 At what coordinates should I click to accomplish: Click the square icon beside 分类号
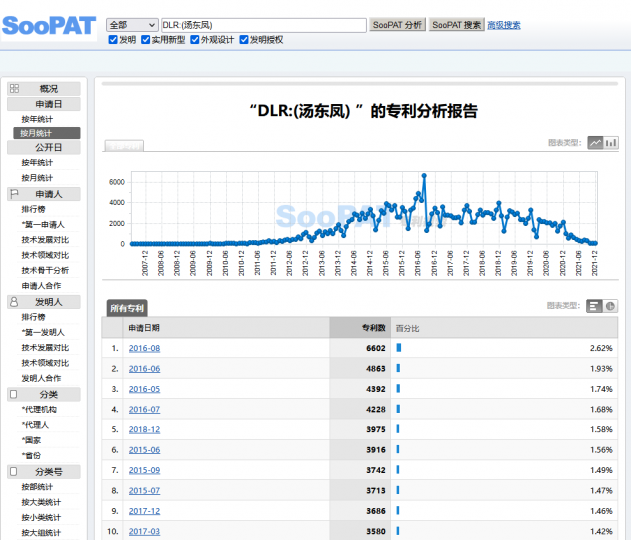(13, 472)
